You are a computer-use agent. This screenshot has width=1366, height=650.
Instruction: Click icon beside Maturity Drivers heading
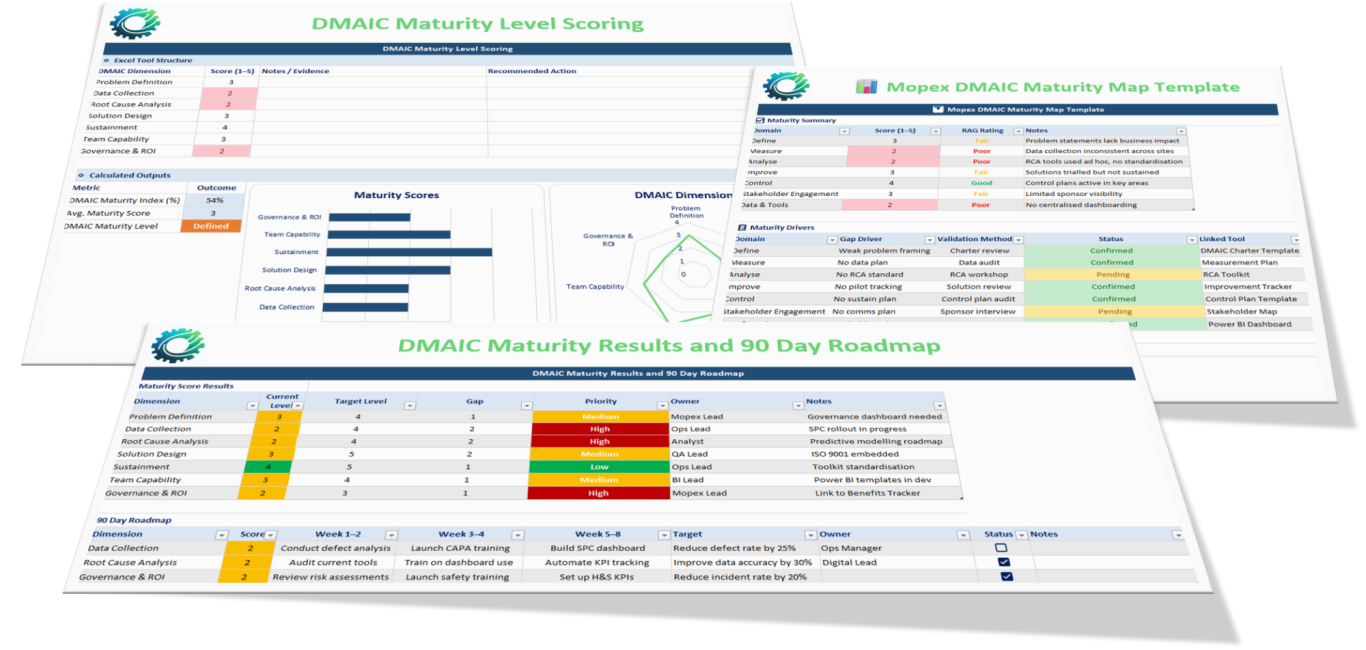(741, 228)
